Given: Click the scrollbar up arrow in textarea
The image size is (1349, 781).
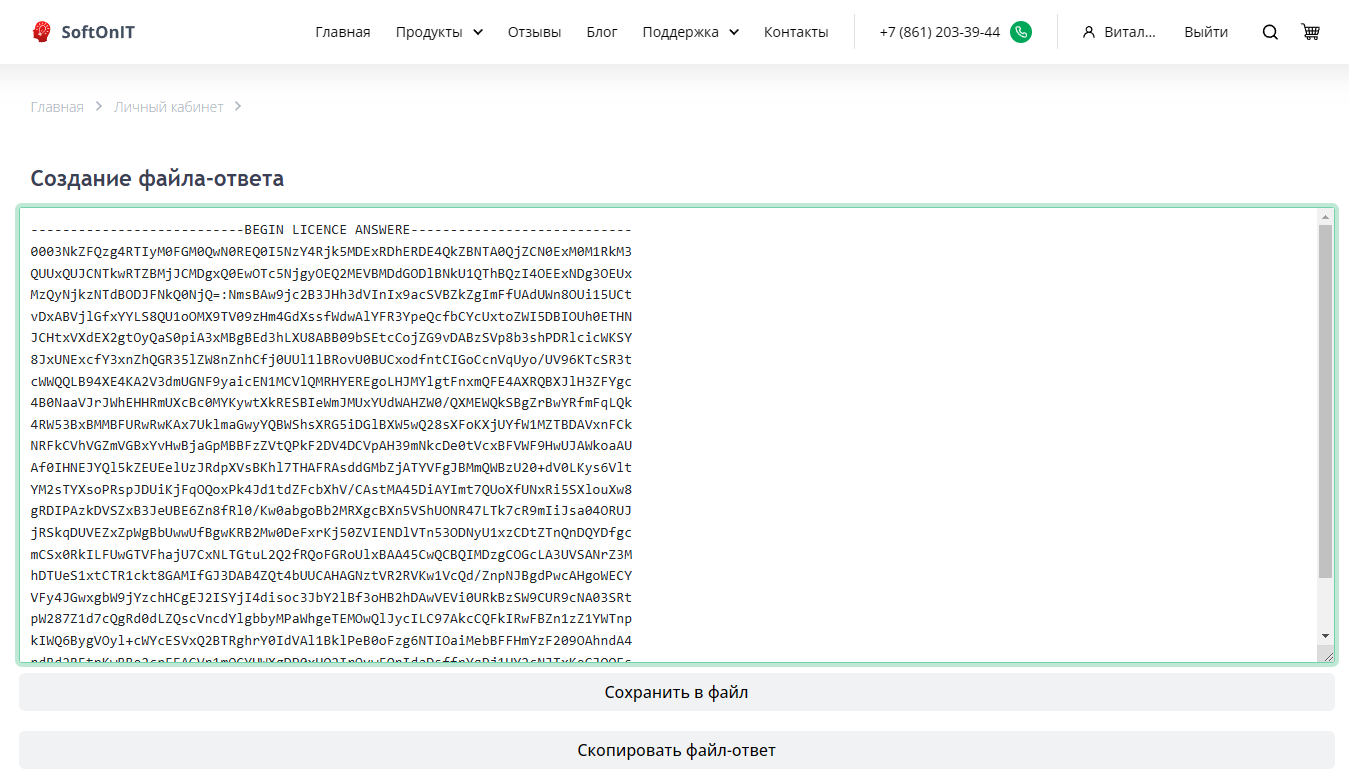Looking at the screenshot, I should point(1325,217).
